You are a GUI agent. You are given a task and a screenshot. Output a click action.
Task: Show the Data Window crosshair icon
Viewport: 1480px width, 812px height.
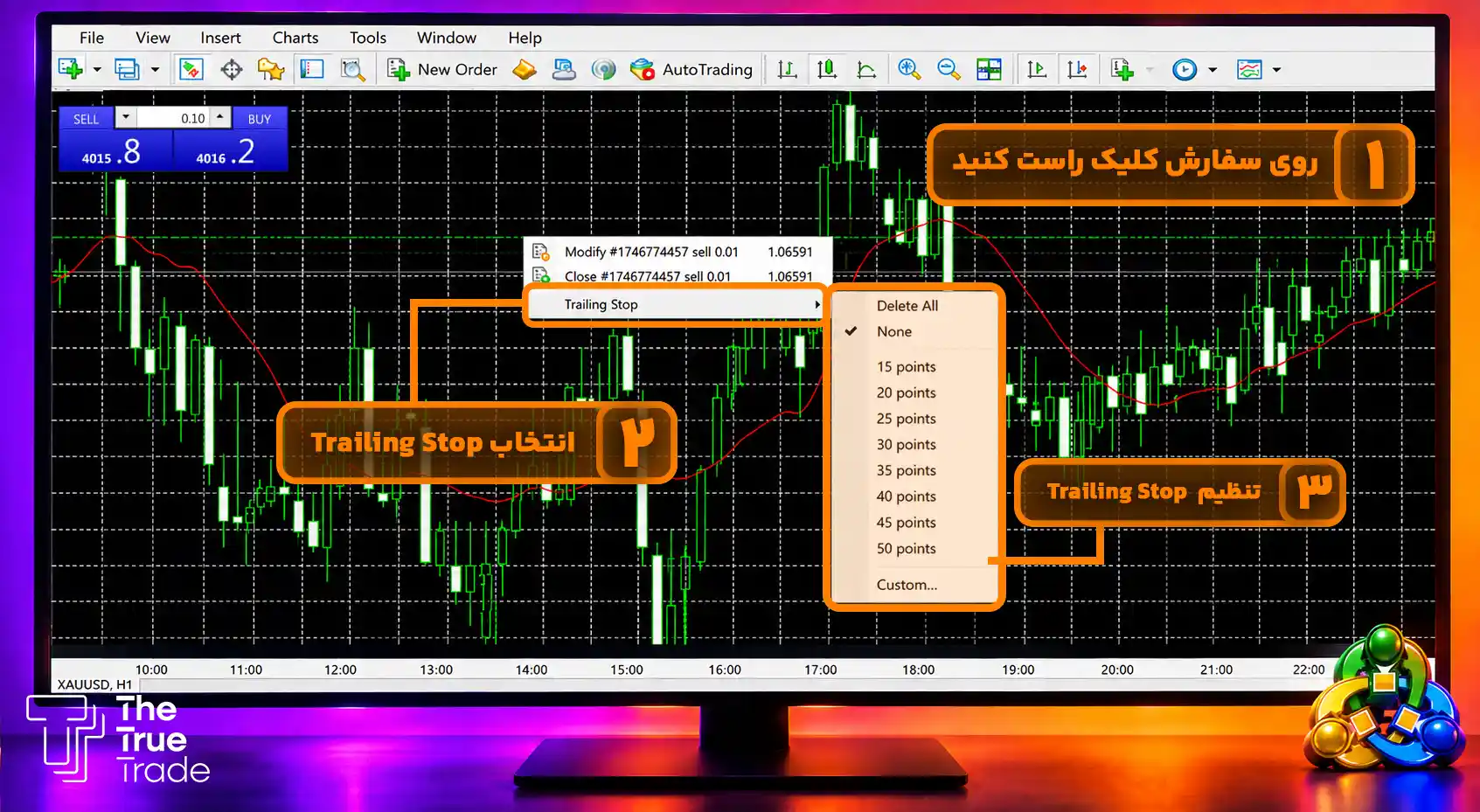click(x=232, y=69)
